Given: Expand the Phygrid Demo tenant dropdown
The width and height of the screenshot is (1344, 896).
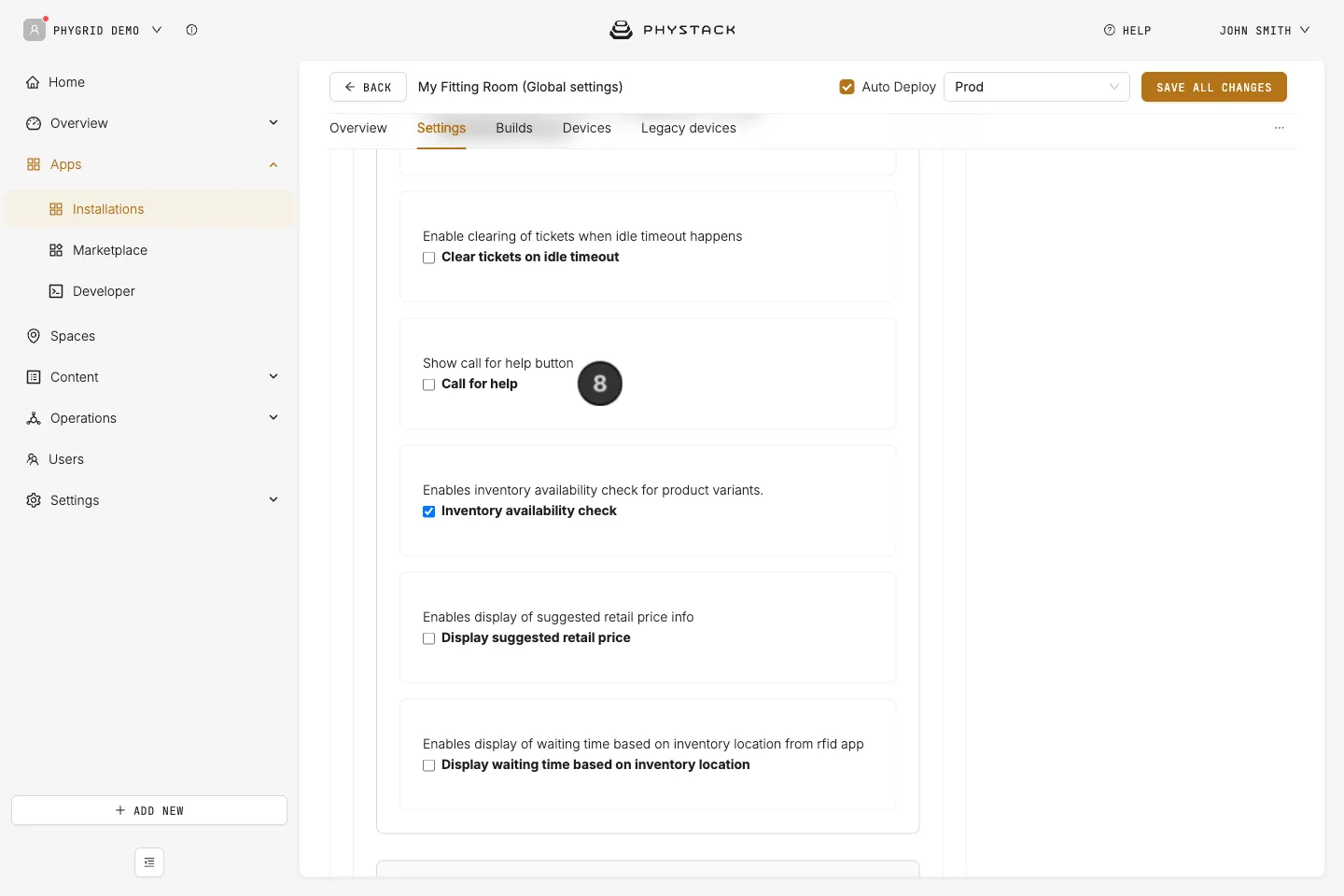Looking at the screenshot, I should coord(157,30).
